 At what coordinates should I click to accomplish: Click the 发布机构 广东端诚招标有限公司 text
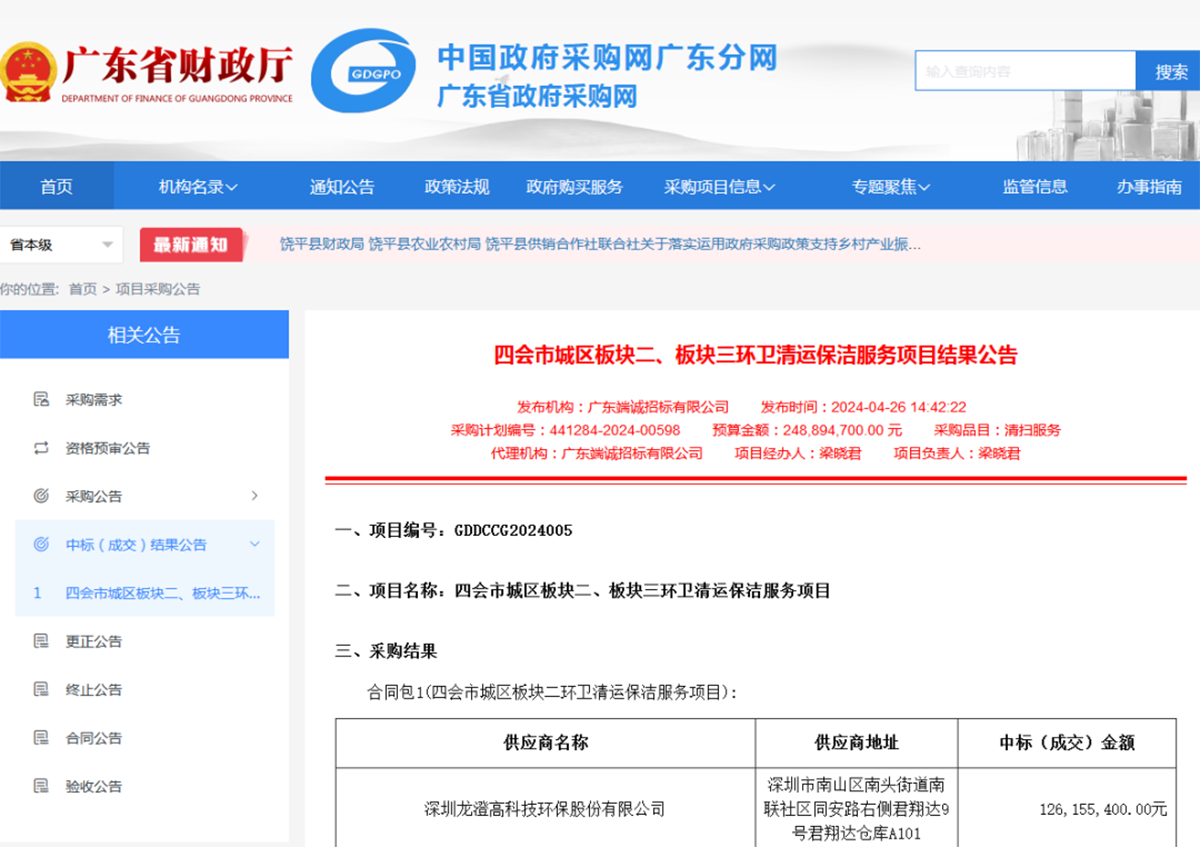point(623,407)
